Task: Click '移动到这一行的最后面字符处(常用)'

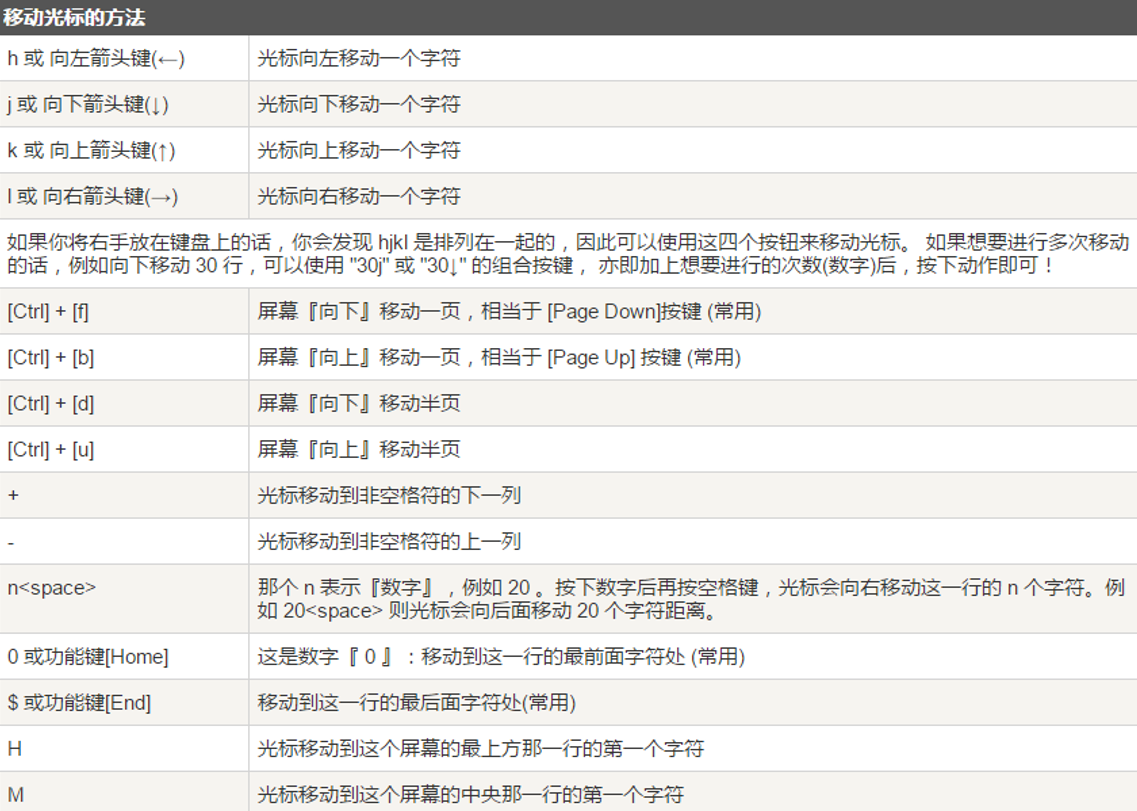Action: point(416,702)
